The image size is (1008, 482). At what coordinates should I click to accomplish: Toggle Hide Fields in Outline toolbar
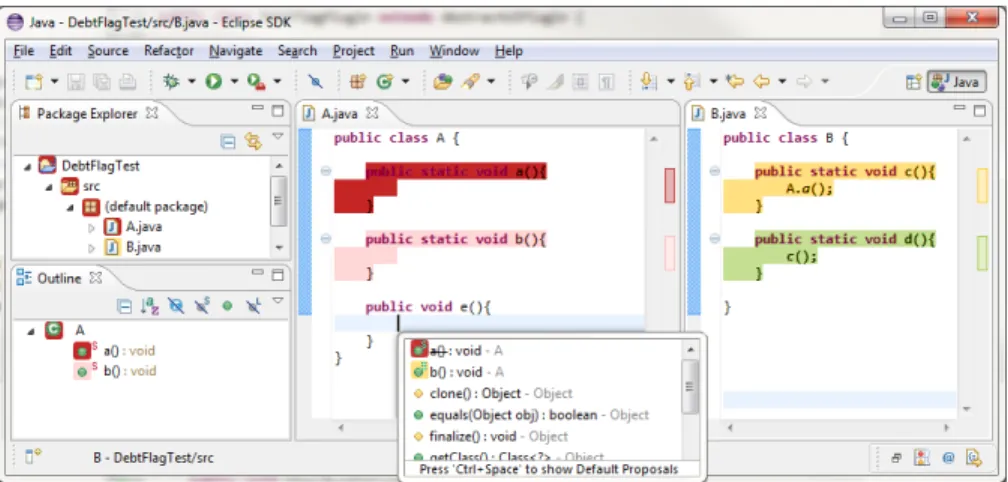176,307
